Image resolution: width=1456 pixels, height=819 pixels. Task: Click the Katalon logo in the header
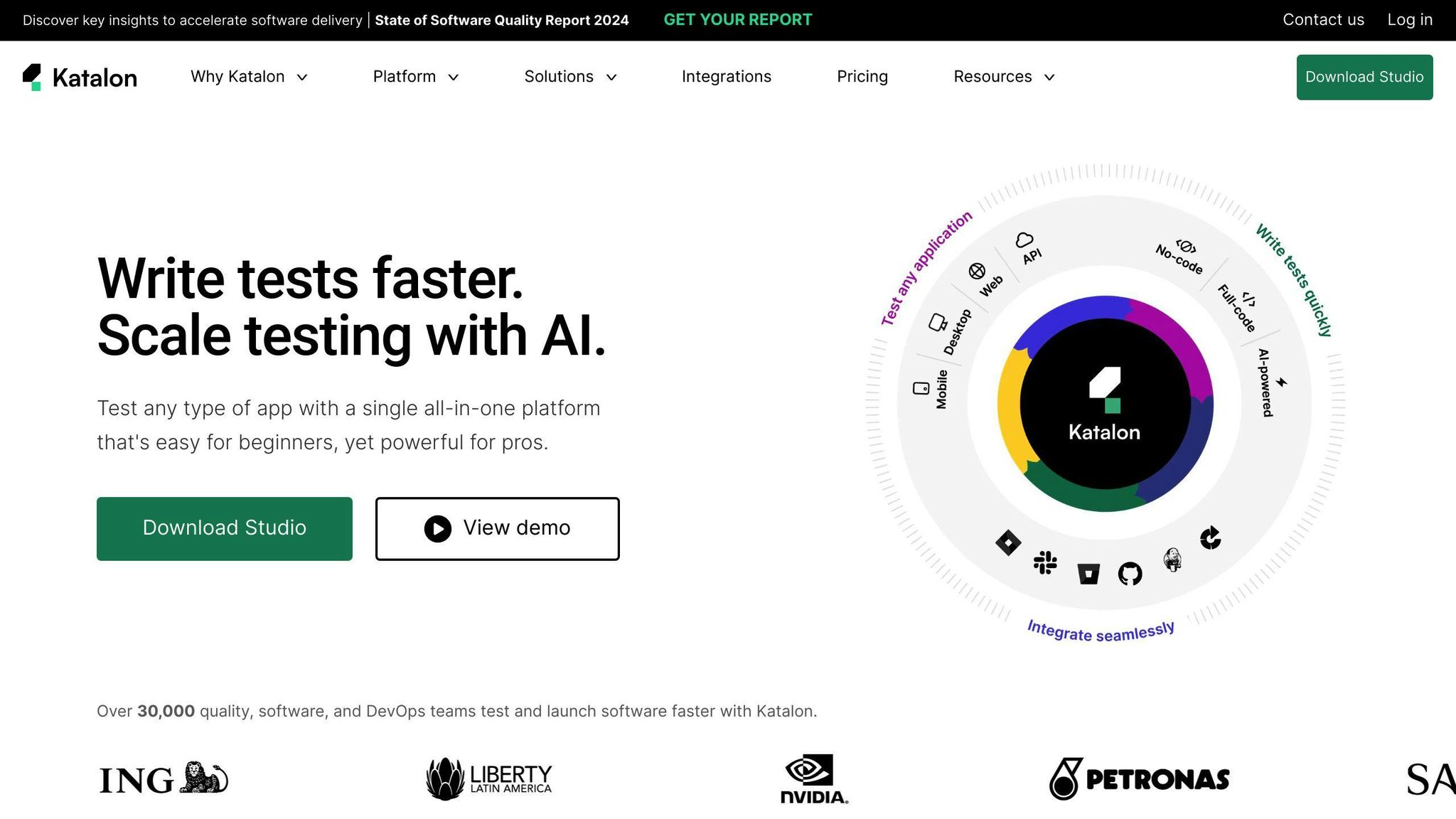coord(80,77)
